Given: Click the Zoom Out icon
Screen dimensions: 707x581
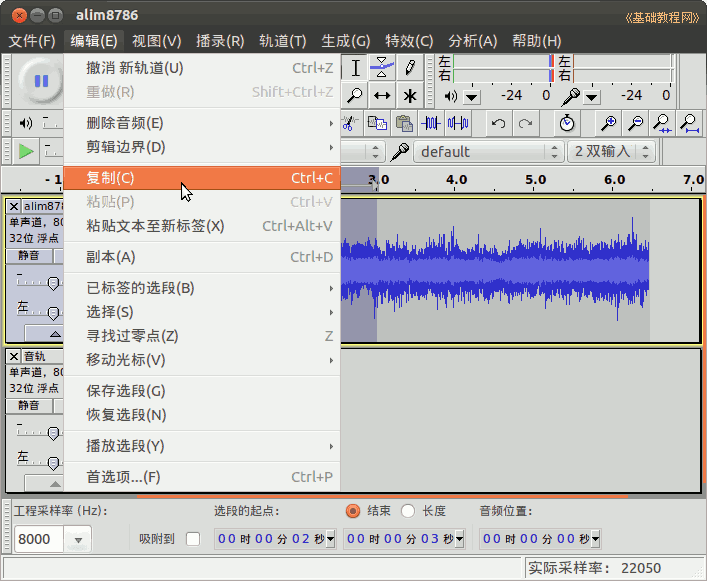Looking at the screenshot, I should tap(635, 123).
